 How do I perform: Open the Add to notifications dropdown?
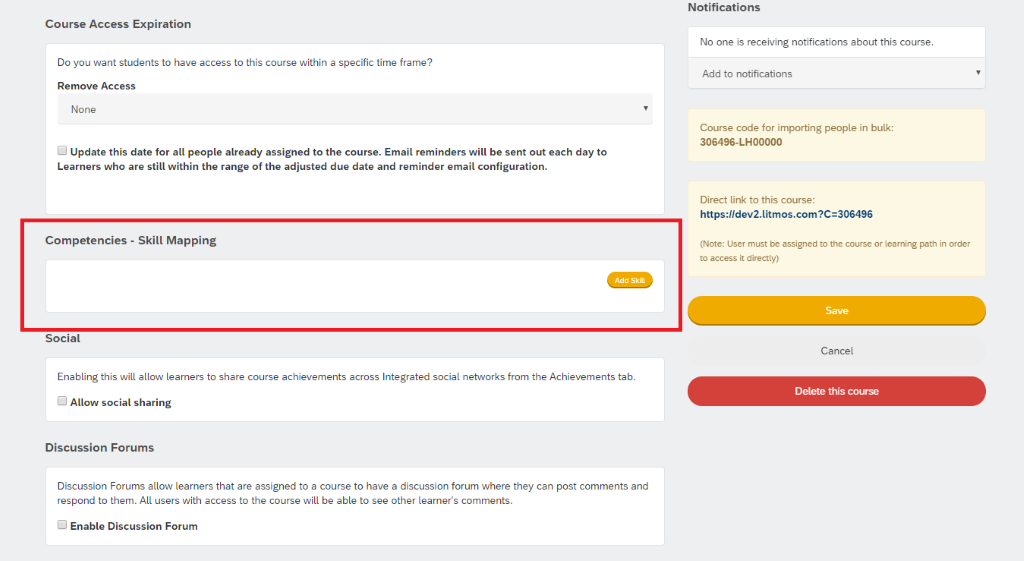pos(836,73)
